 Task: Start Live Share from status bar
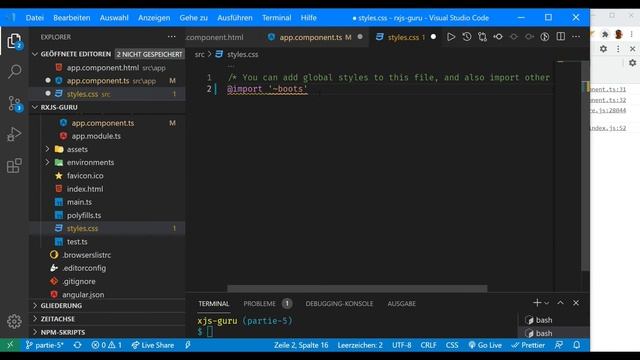(x=153, y=345)
